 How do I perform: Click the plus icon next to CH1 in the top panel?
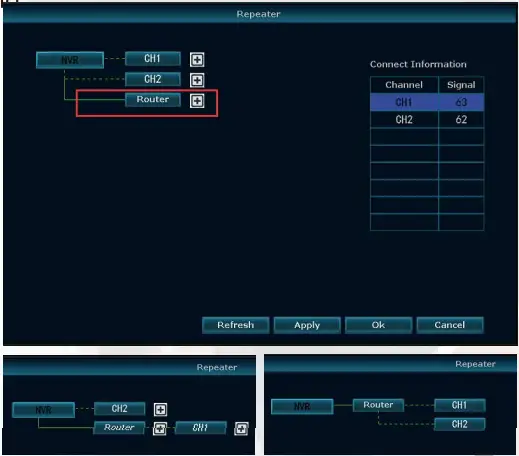197,60
